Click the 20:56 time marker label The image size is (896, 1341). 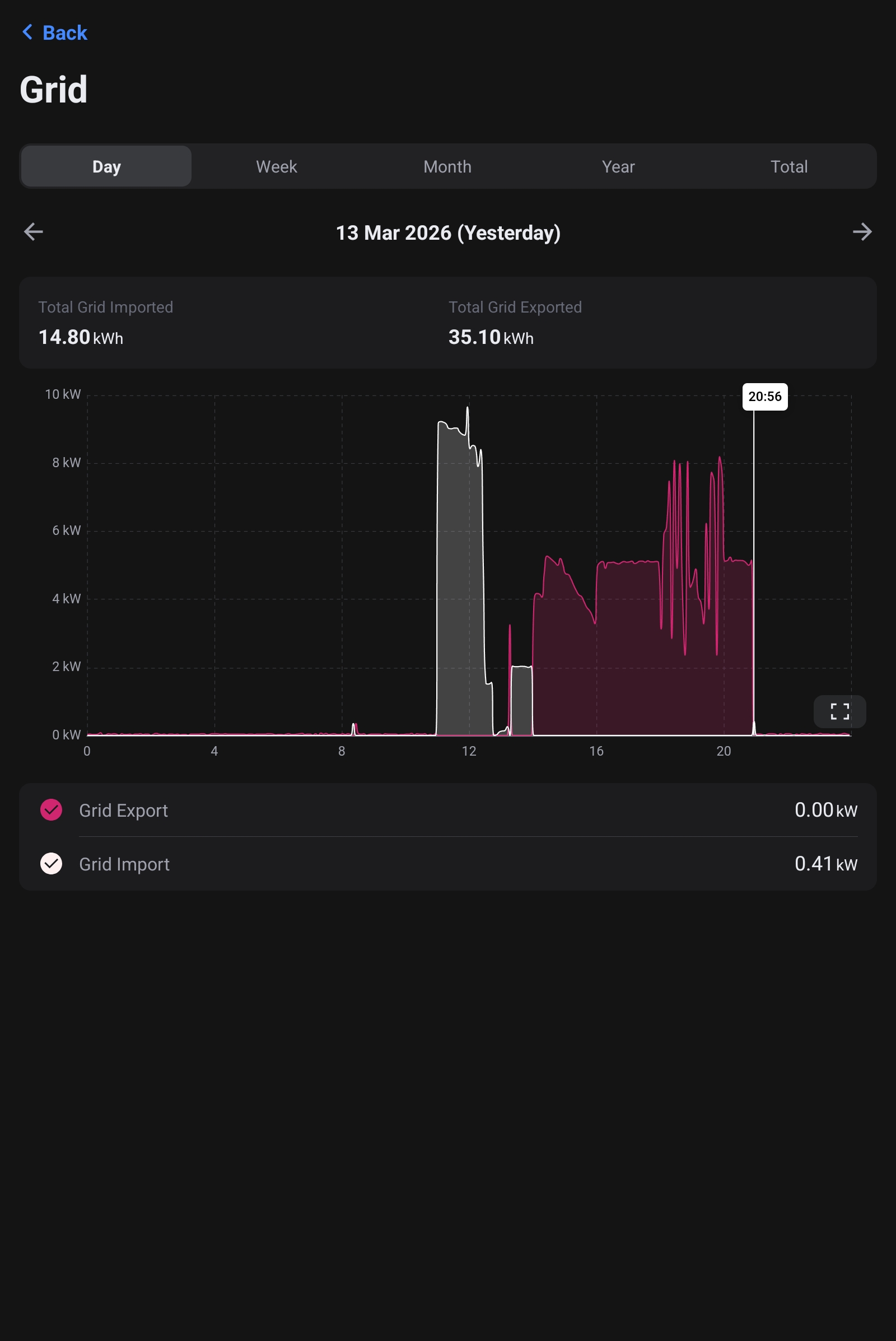(x=764, y=397)
